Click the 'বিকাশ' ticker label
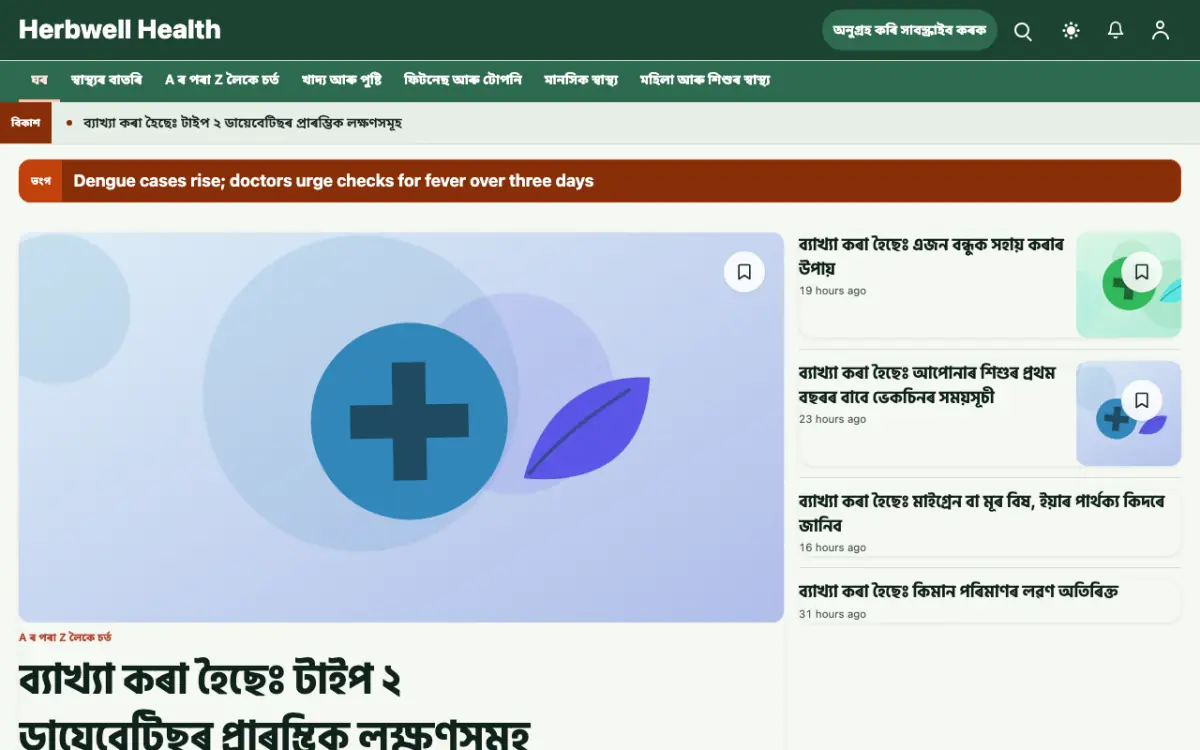1200x750 pixels. [25, 123]
